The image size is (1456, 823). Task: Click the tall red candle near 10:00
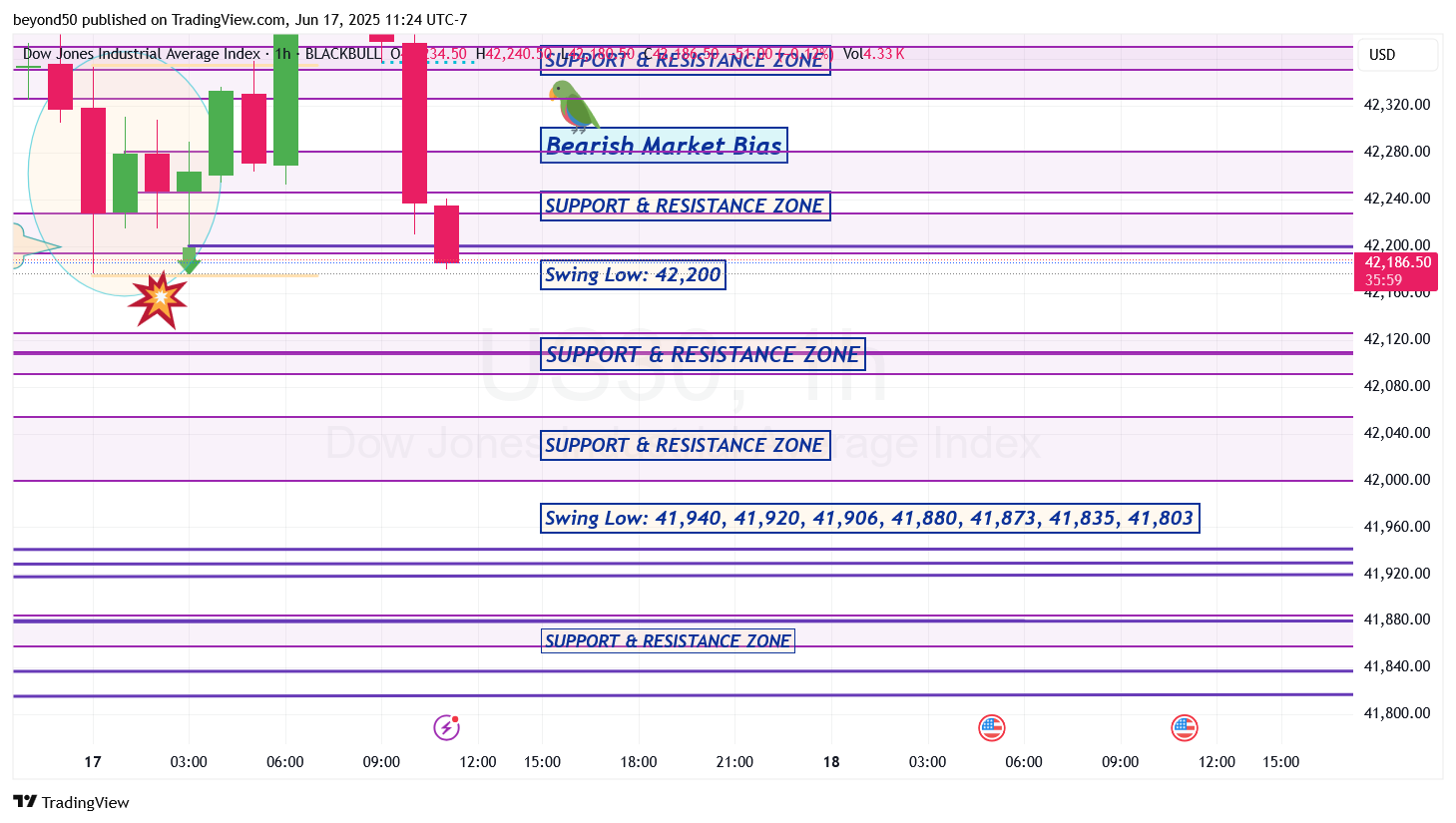tap(414, 123)
